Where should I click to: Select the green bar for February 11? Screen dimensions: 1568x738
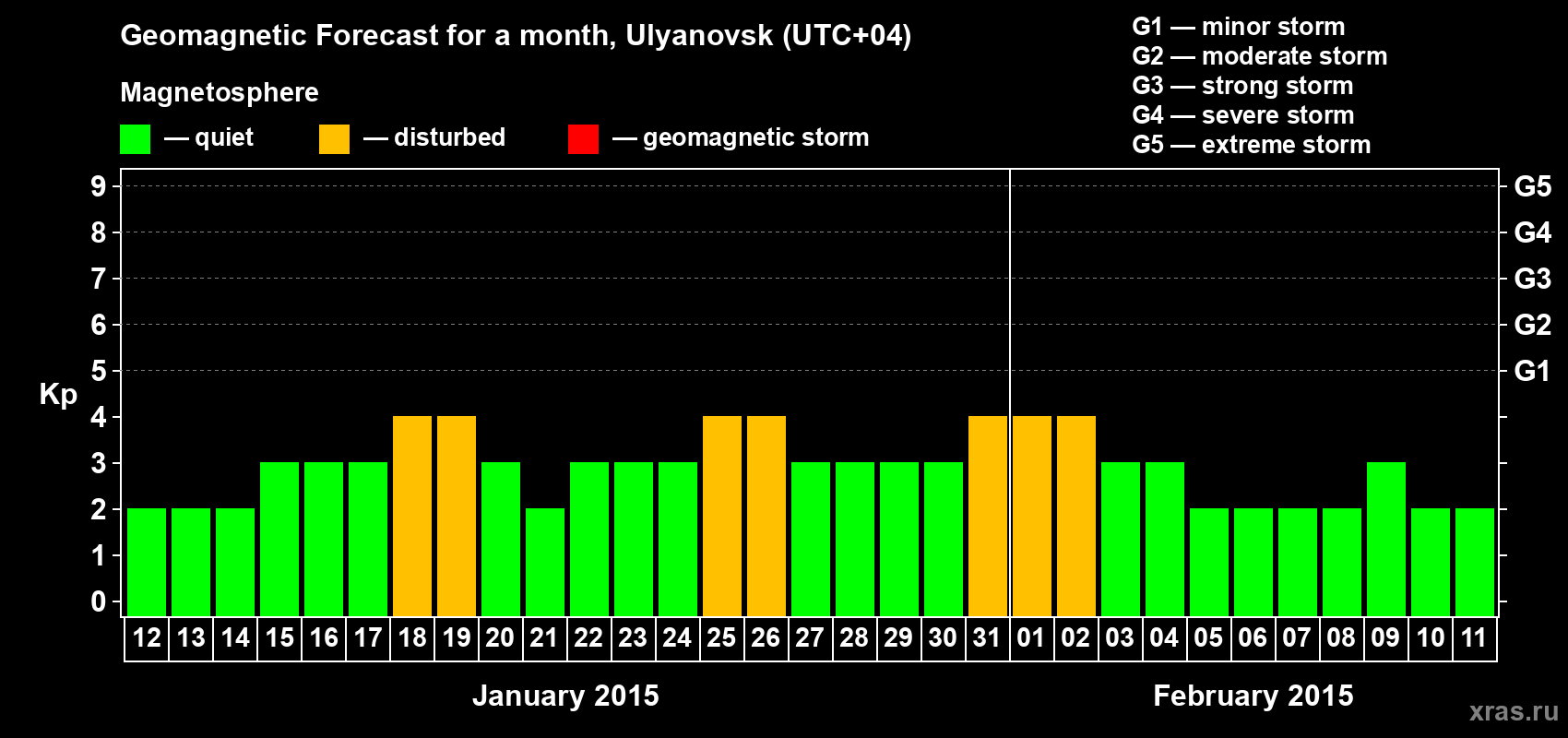click(x=1475, y=562)
